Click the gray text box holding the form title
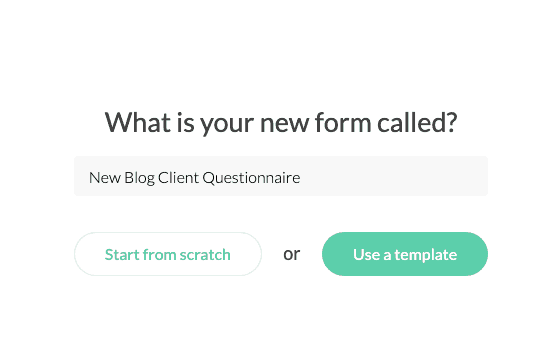This screenshot has height=363, width=551. [281, 176]
